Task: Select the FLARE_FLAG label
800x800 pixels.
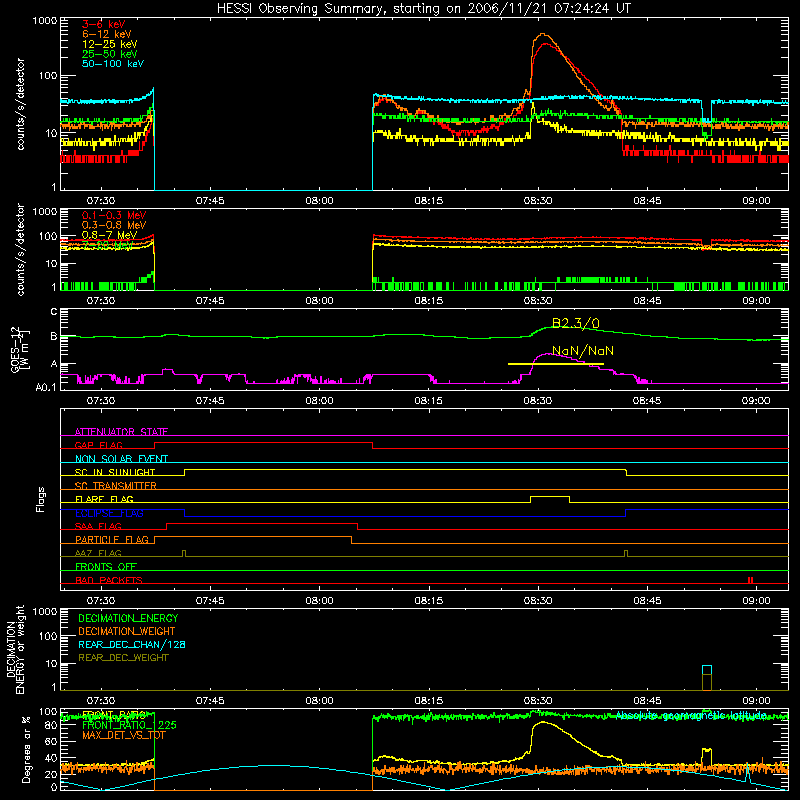Action: 104,499
